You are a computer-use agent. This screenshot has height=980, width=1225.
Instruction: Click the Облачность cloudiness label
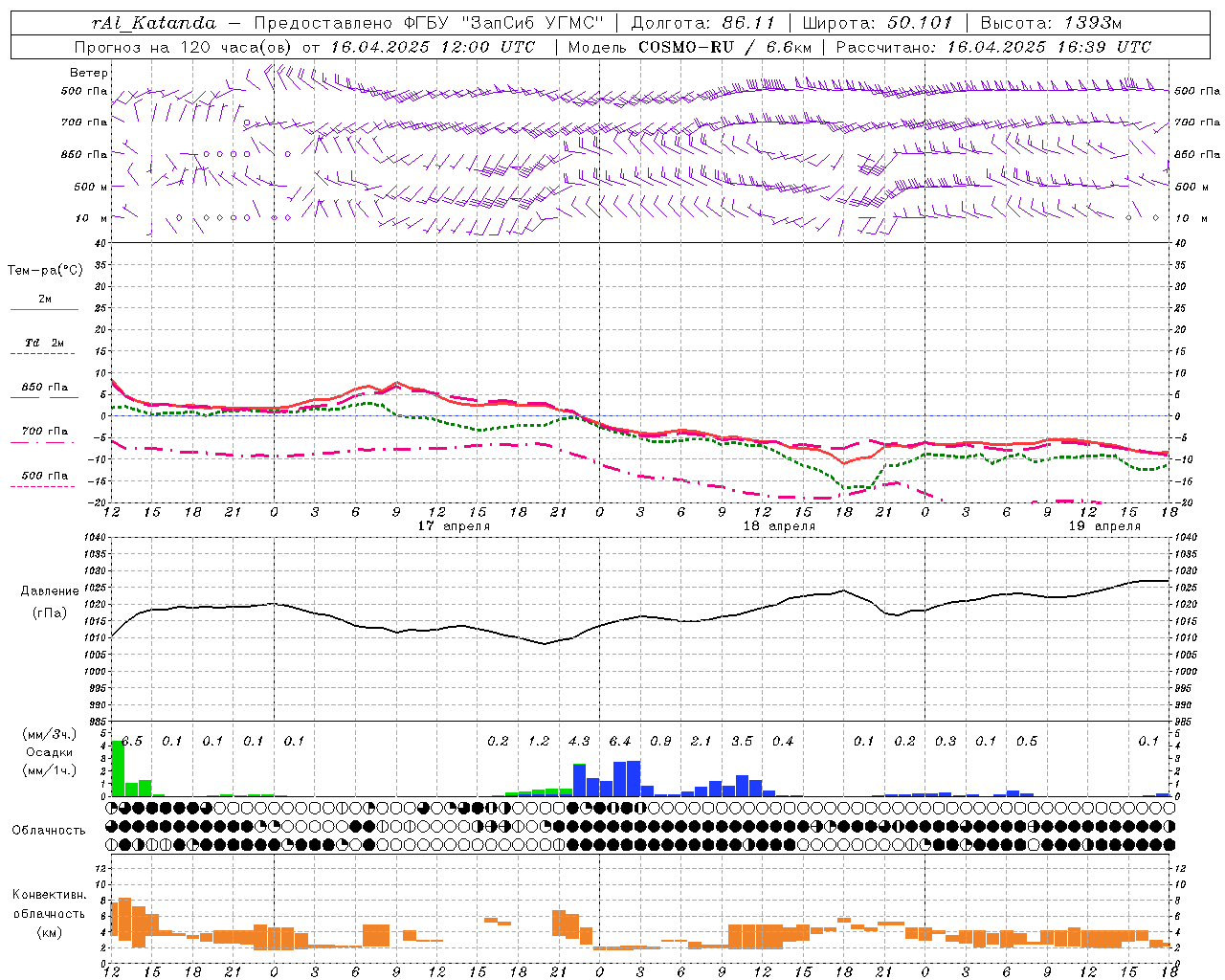click(49, 830)
